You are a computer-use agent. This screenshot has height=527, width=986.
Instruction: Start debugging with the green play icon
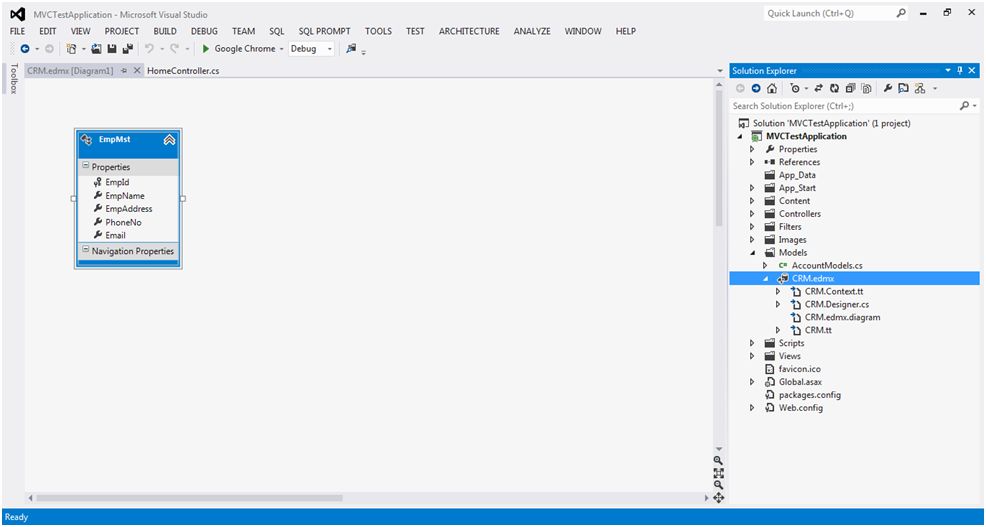coord(206,48)
